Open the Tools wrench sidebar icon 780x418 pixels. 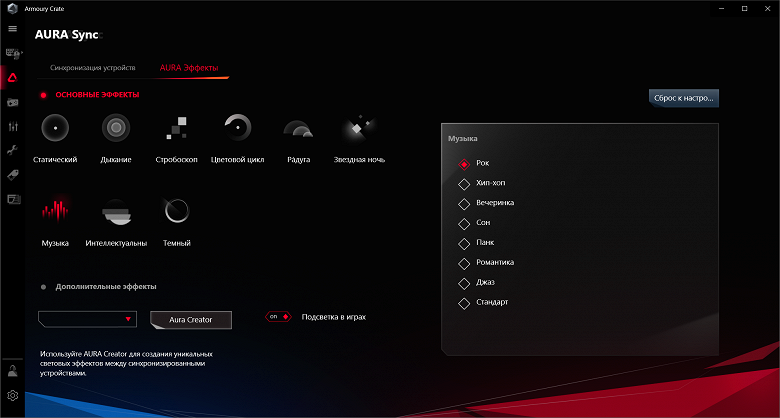pyautogui.click(x=13, y=151)
